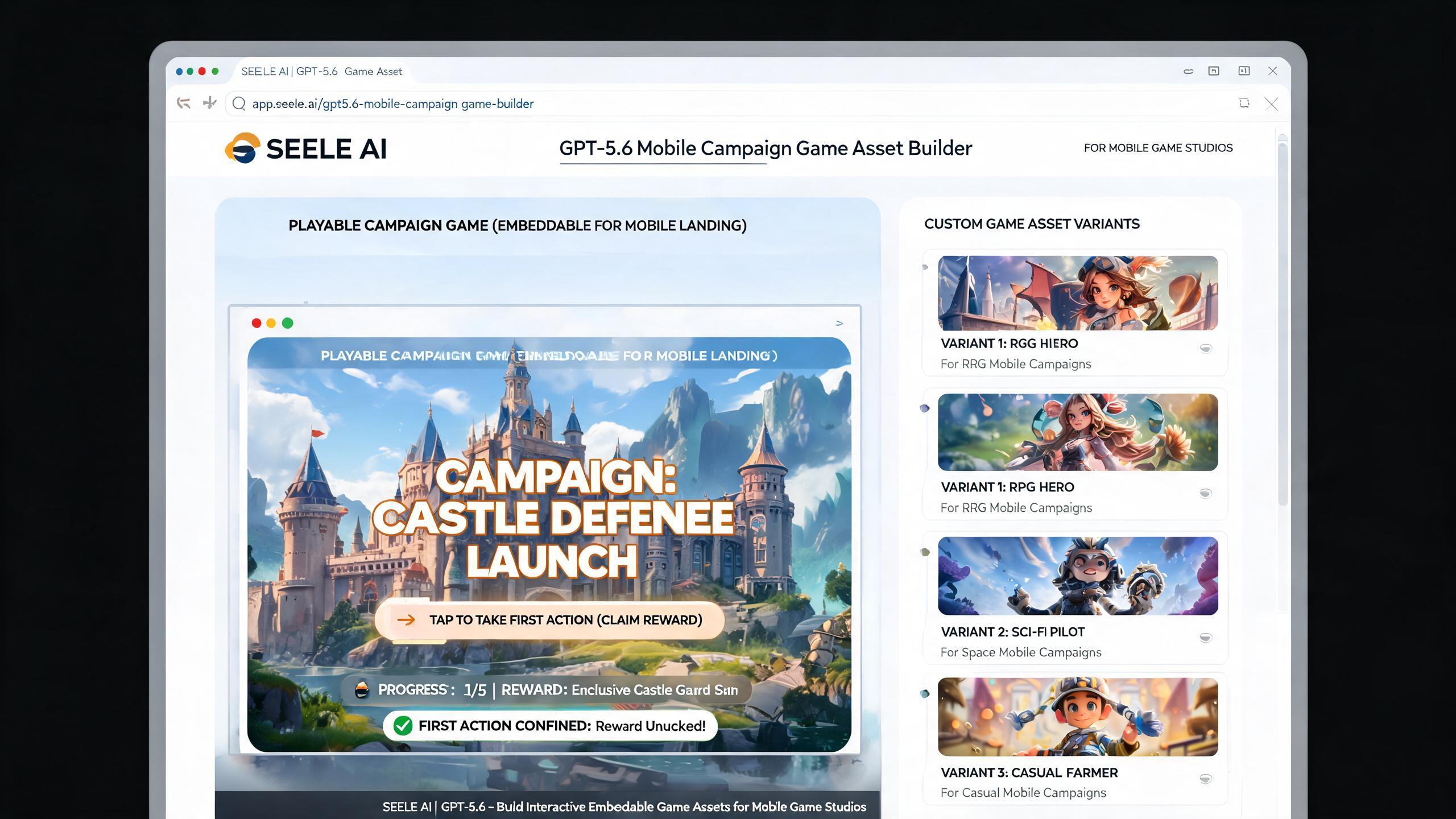
Task: Click the search magnifier in address bar
Action: (x=239, y=104)
